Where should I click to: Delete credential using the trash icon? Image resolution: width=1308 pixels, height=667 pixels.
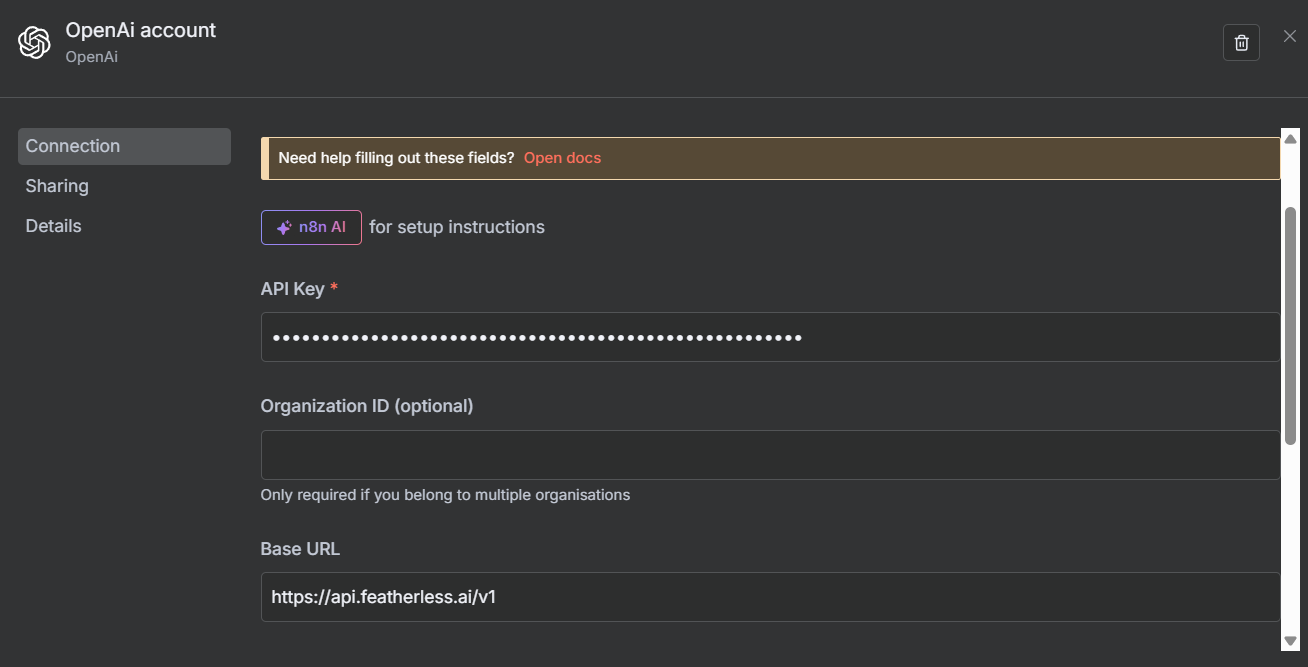pyautogui.click(x=1241, y=43)
